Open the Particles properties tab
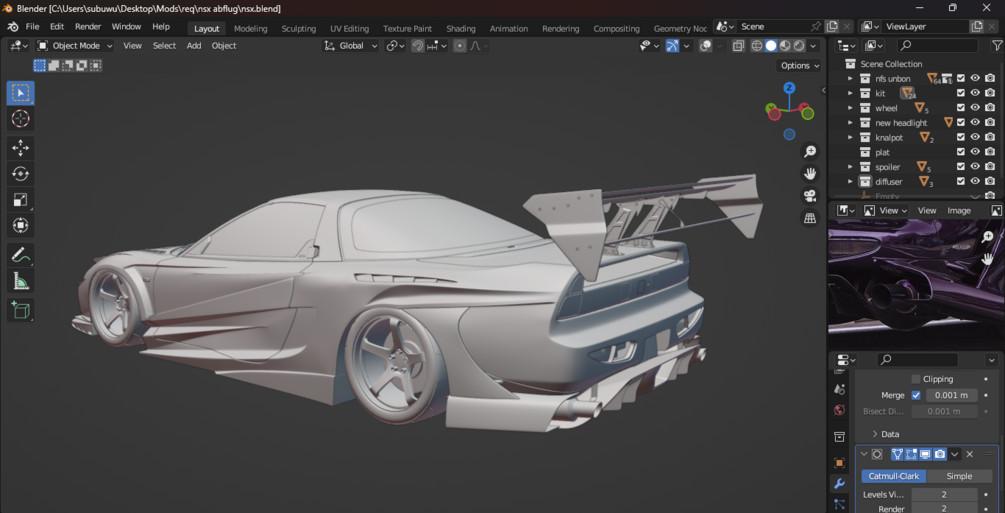1005x513 pixels. coord(839,505)
